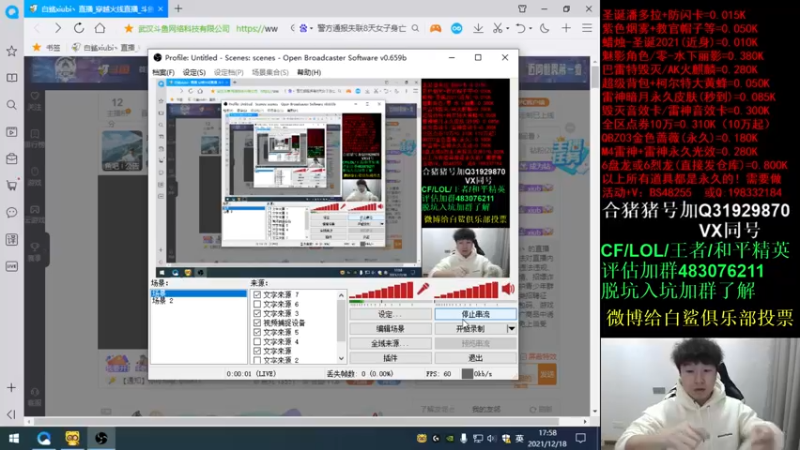This screenshot has height=450, width=800.
Task: Open shopping cart icon in browser sidebar
Action: tap(11, 185)
